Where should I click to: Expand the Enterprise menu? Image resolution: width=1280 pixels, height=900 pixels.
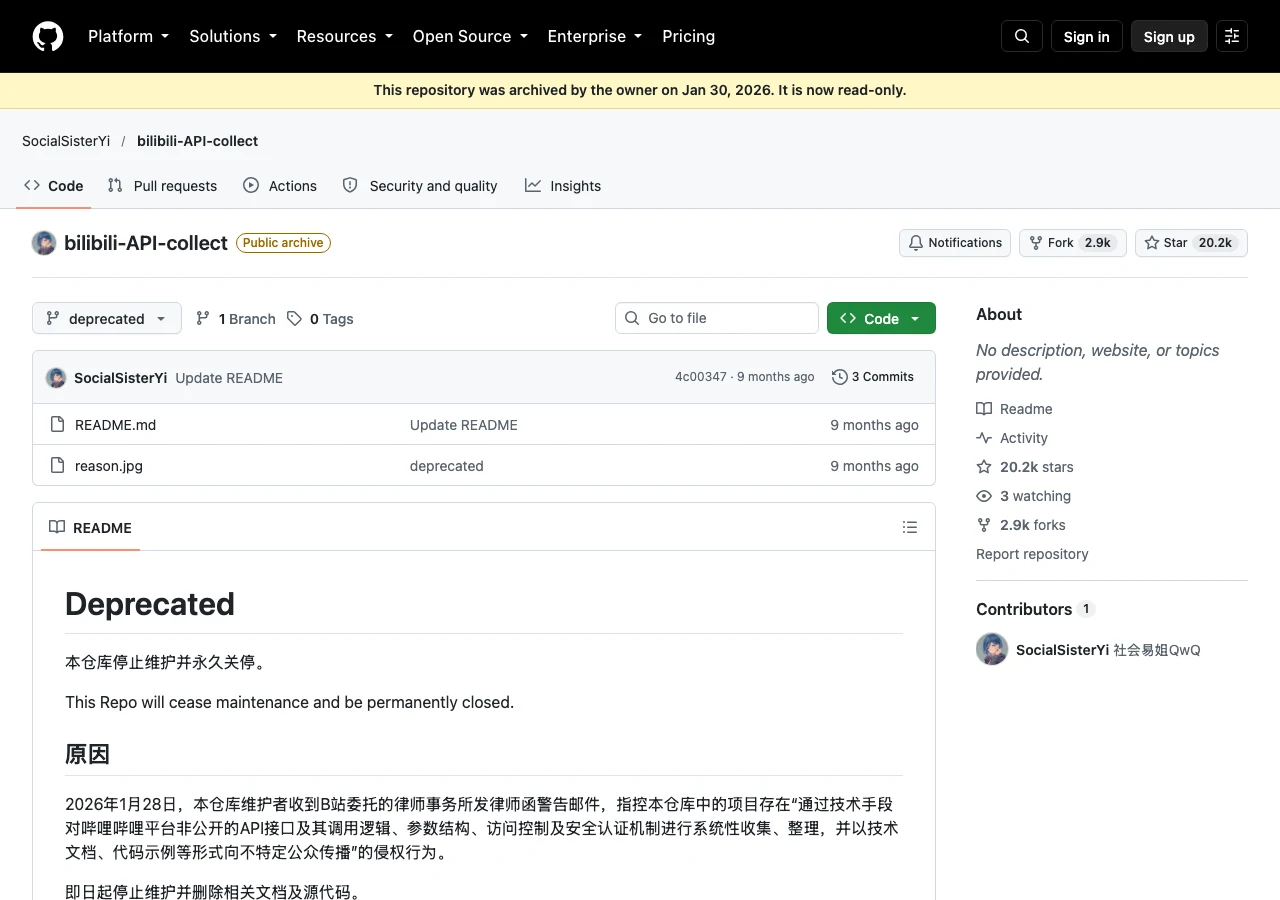[x=595, y=36]
